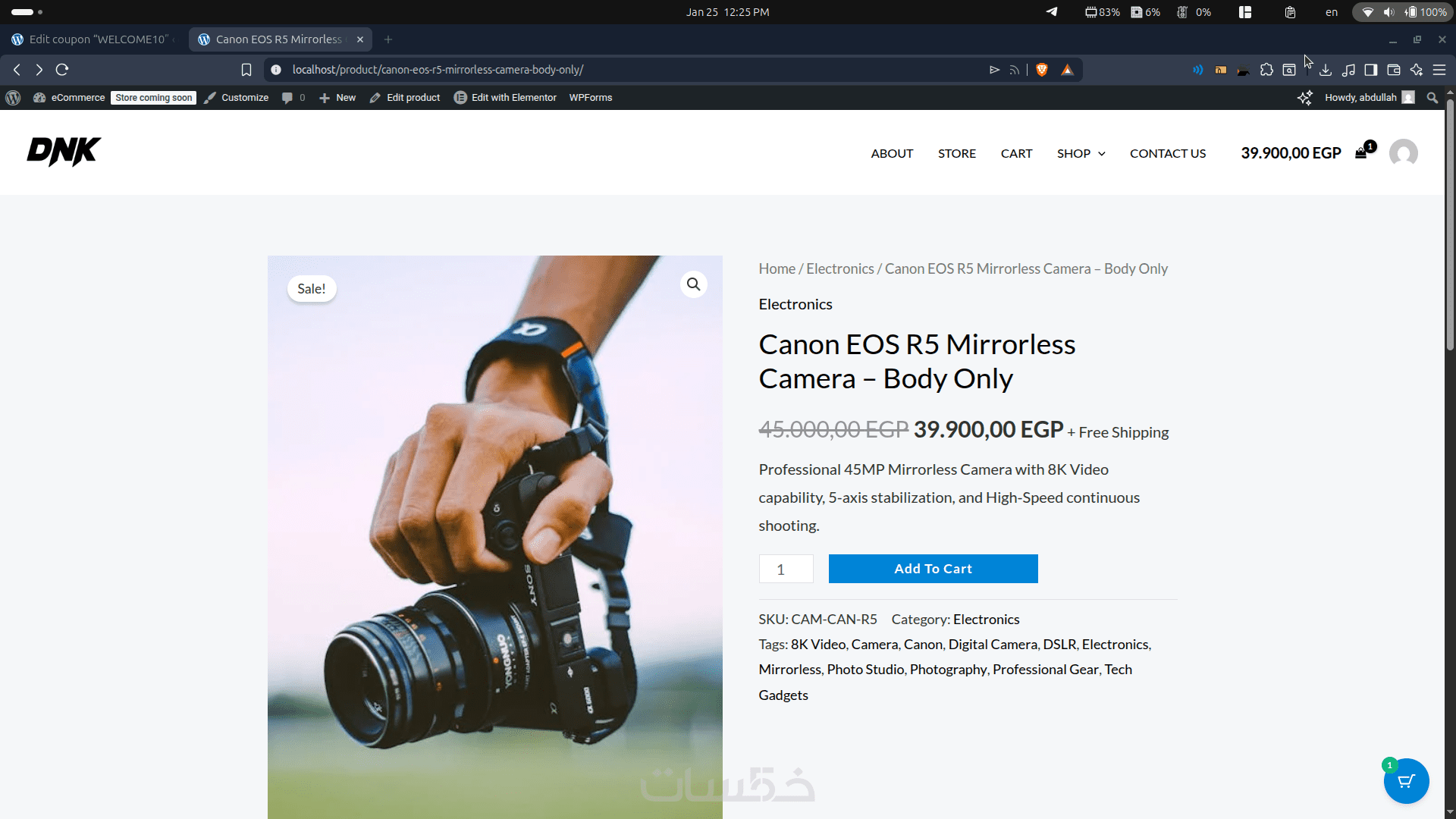Switch to the Edit coupon WELCOME10 tab
The height and width of the screenshot is (819, 1456).
point(95,39)
